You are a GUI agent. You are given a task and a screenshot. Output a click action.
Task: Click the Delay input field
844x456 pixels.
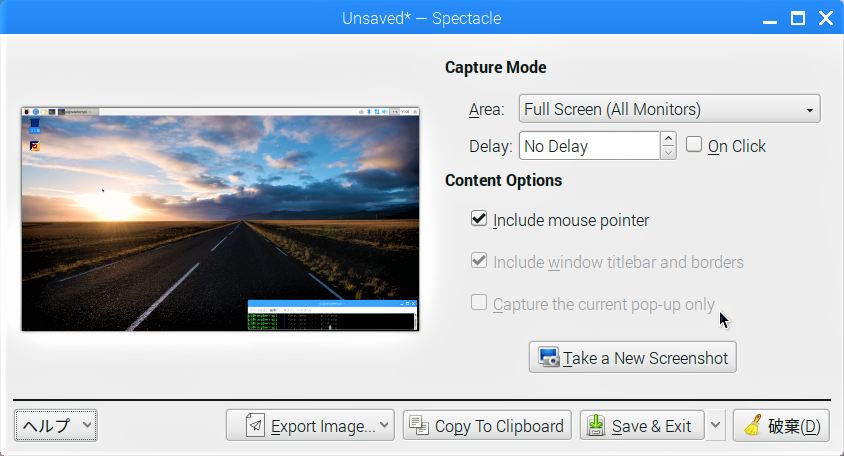[589, 146]
